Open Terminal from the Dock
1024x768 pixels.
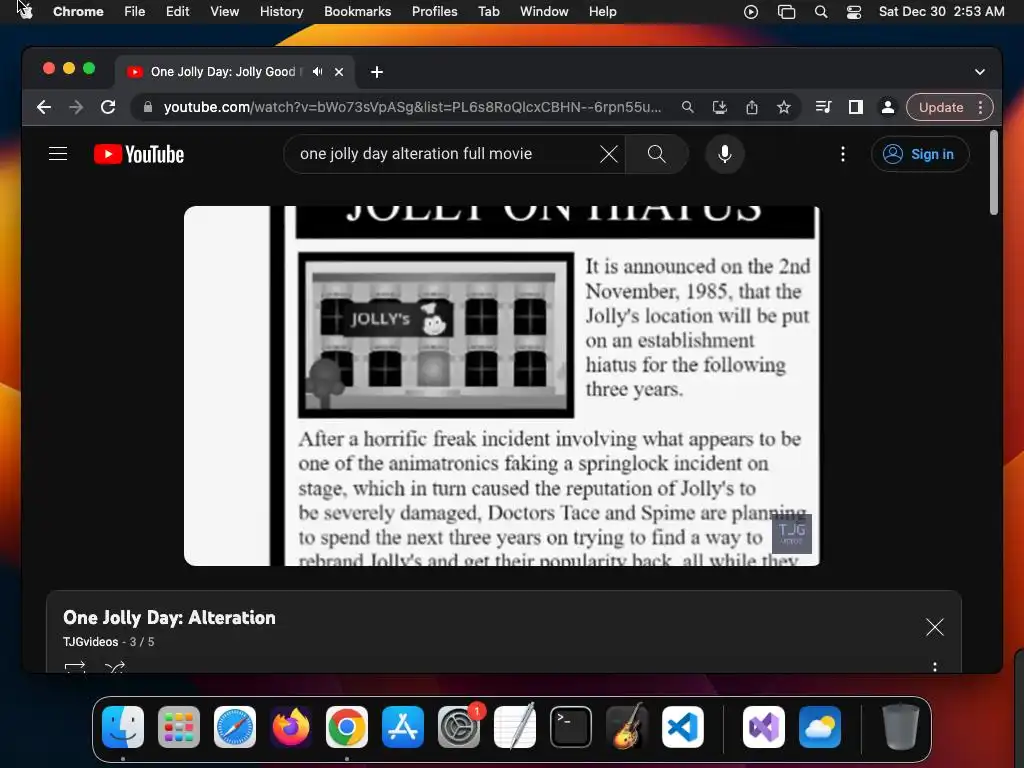point(571,727)
